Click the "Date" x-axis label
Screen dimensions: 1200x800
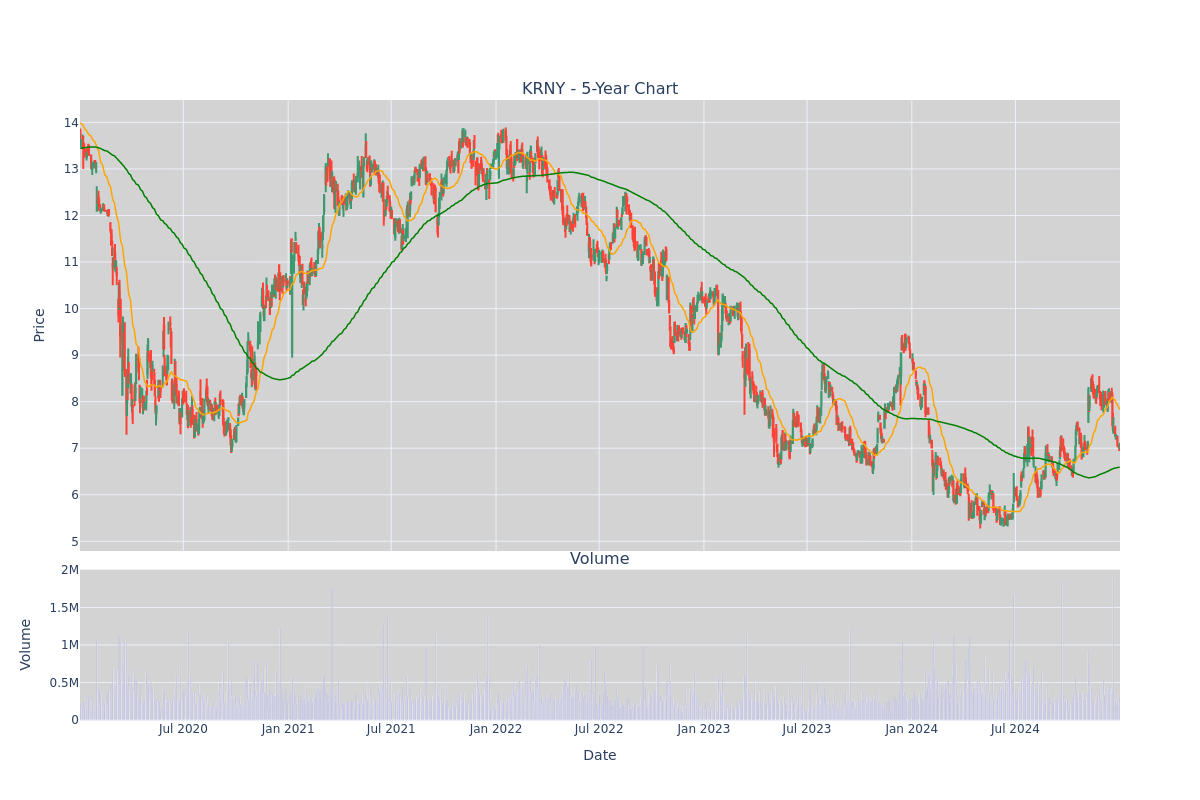click(x=600, y=756)
